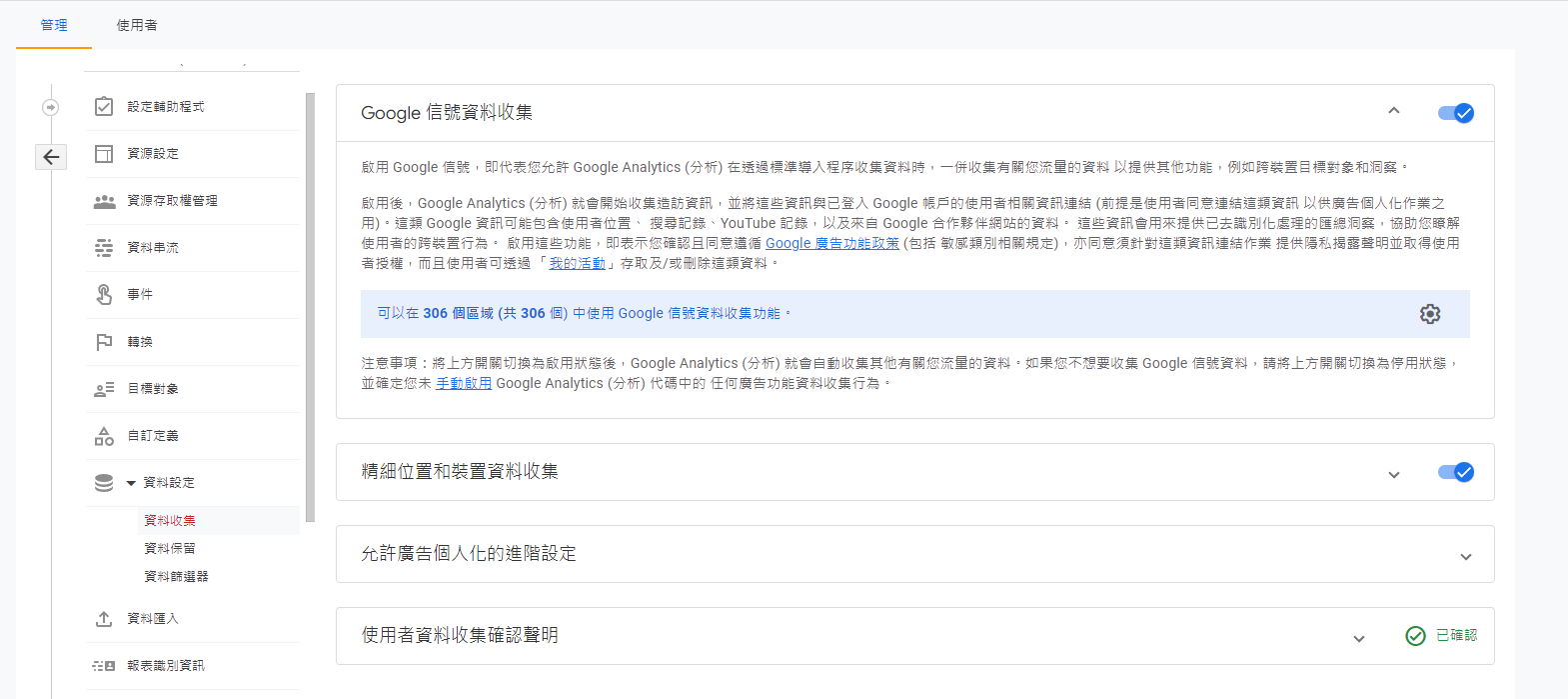Screen dimensions: 1568x699
Task: Expand the 允許廣告個人化的進階設定 panel
Action: (1465, 557)
